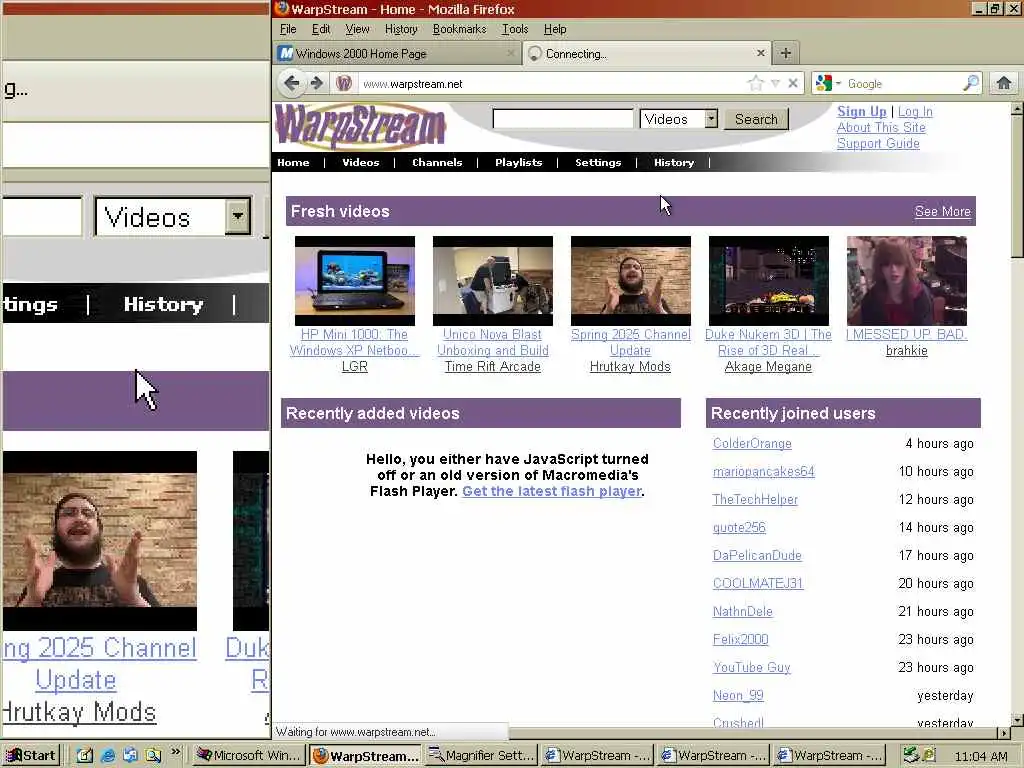This screenshot has height=768, width=1024.
Task: Open a new tab with the plus button
Action: pos(786,53)
